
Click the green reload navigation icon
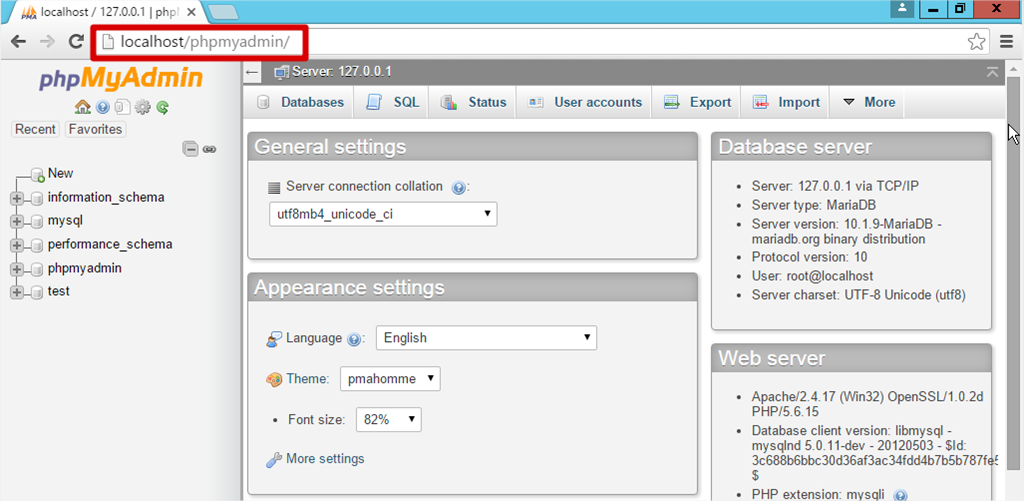162,107
